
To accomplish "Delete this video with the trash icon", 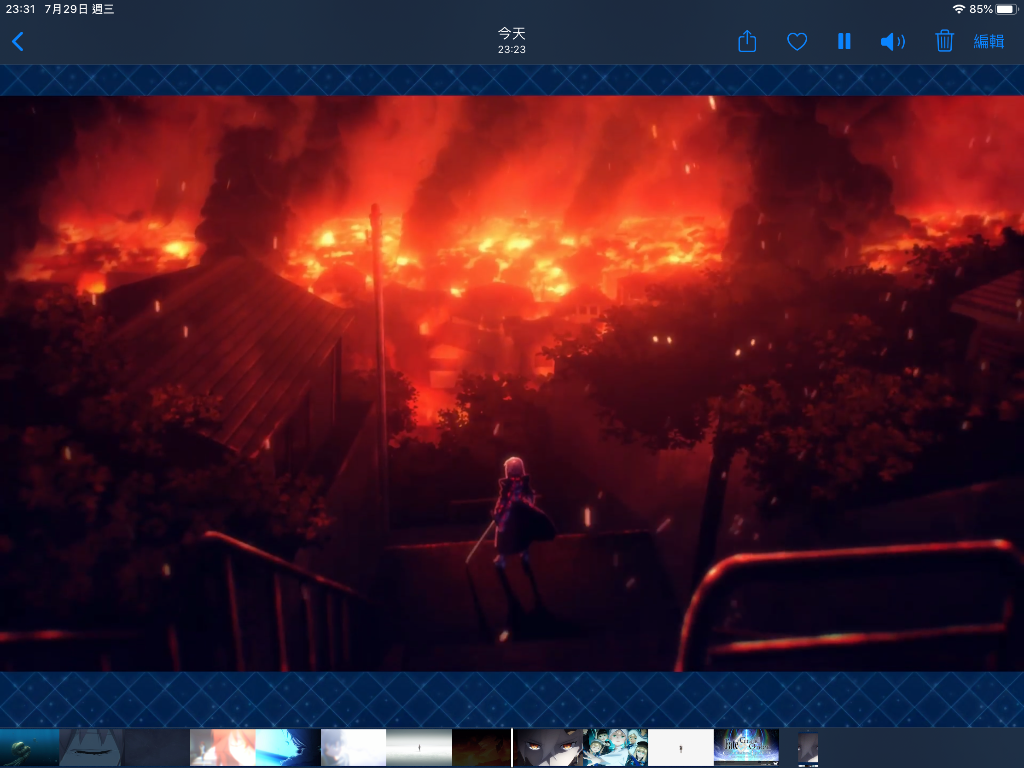I will (x=944, y=41).
